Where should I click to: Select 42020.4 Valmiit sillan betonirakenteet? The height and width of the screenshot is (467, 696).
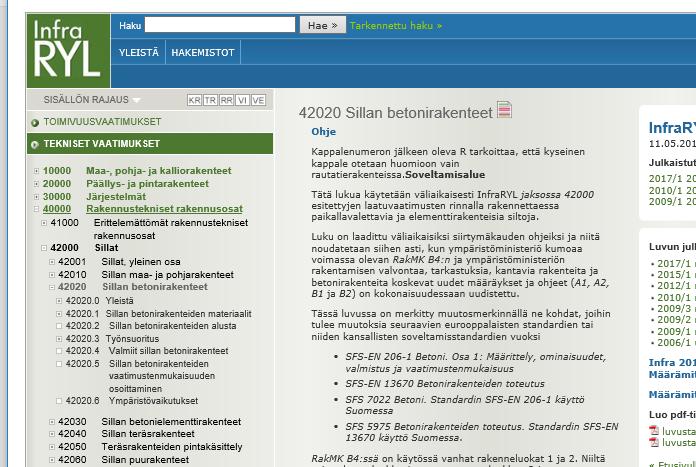tap(169, 351)
